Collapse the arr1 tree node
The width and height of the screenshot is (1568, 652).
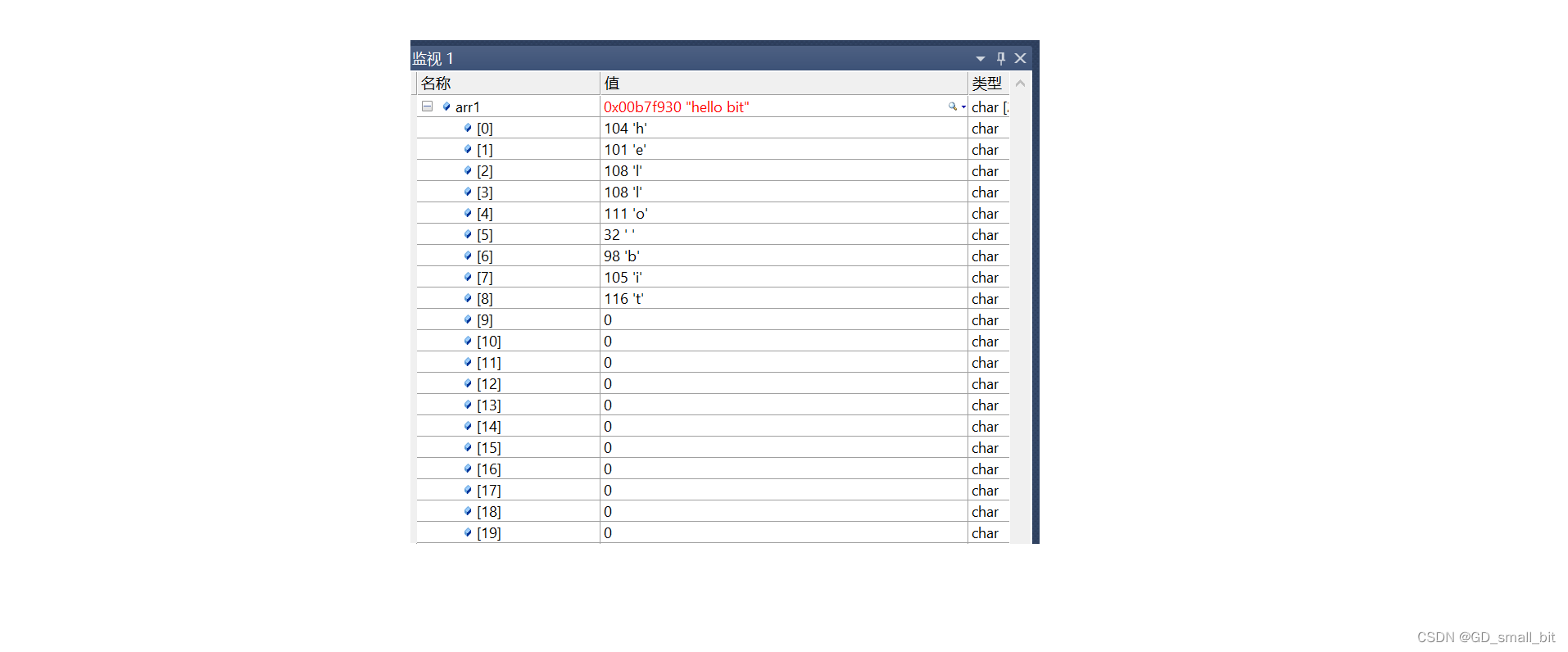[x=427, y=106]
